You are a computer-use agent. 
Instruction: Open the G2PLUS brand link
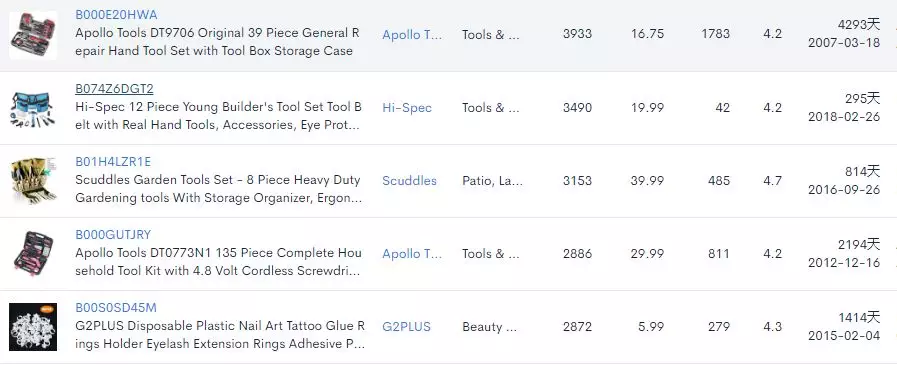[407, 327]
